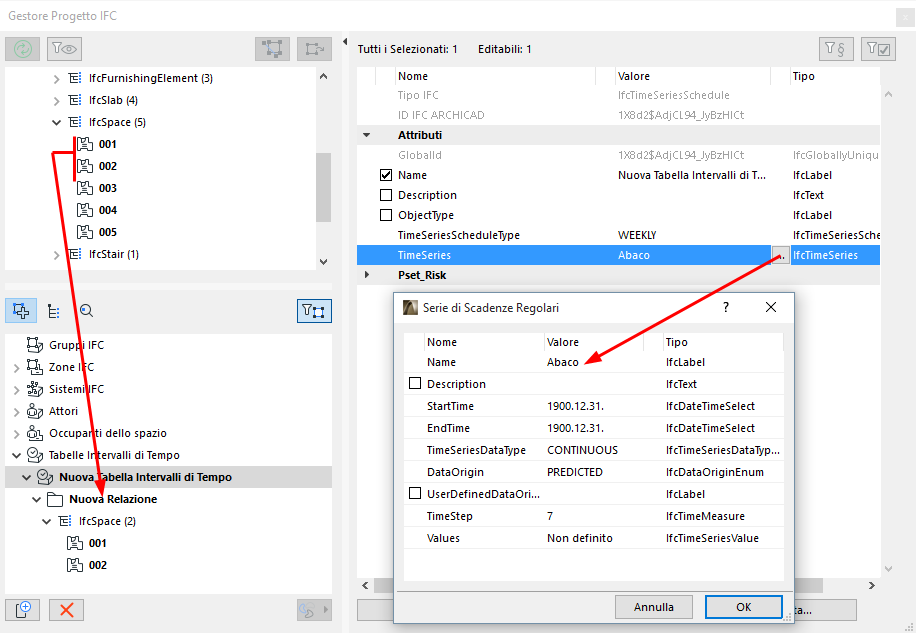Select space 005 in IfcSpace list
Screen dimensions: 916x633
[107, 232]
